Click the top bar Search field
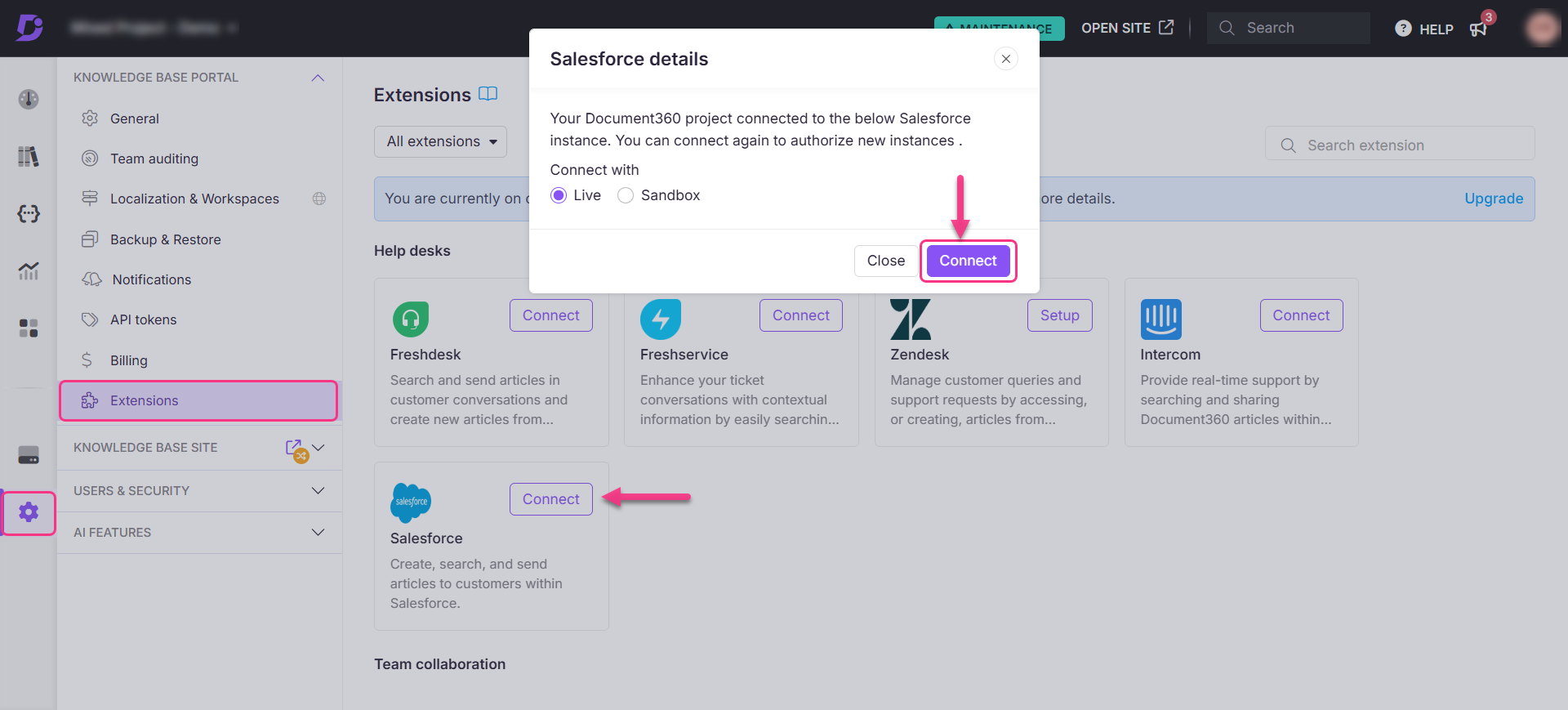The height and width of the screenshot is (710, 1568). tap(1289, 28)
